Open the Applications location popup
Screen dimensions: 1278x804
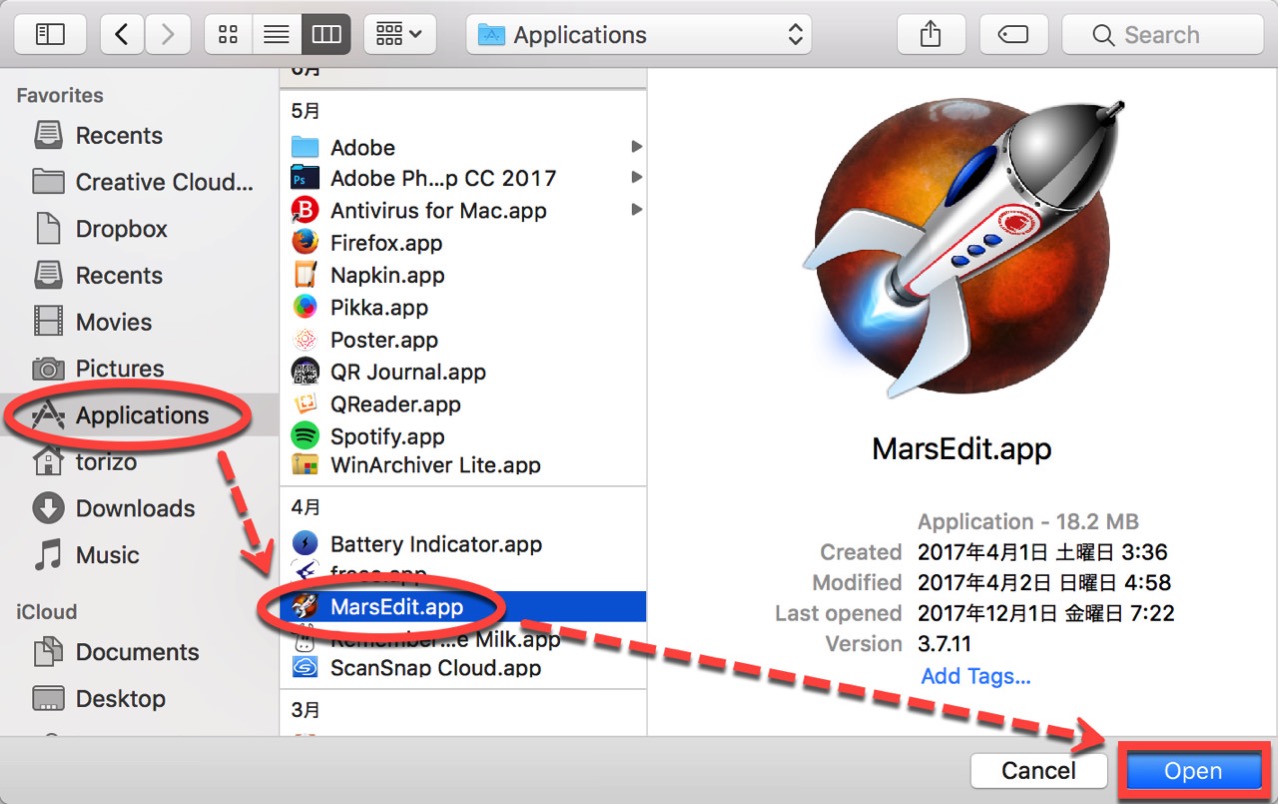640,35
